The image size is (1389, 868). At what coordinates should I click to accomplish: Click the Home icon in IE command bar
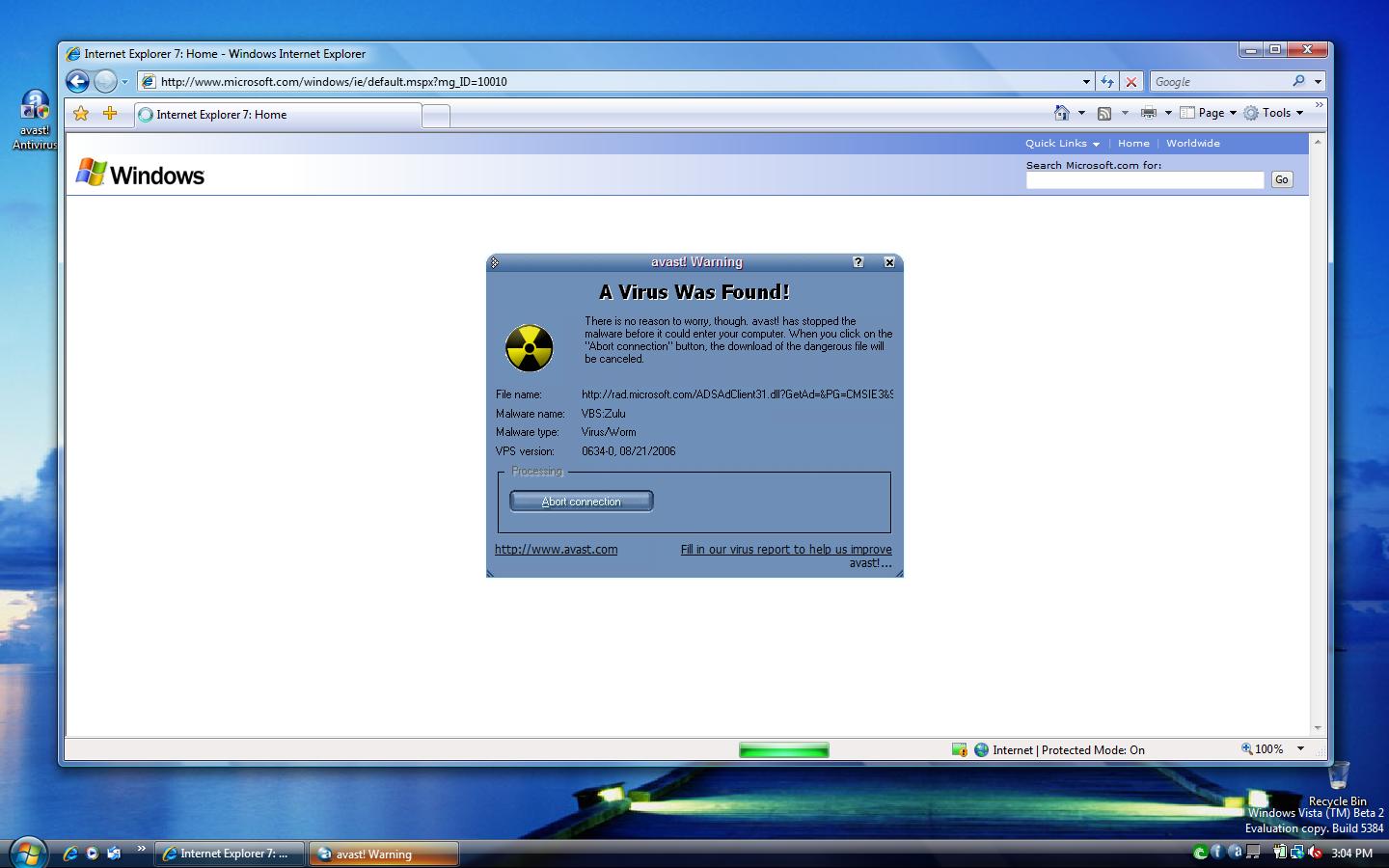click(1062, 113)
